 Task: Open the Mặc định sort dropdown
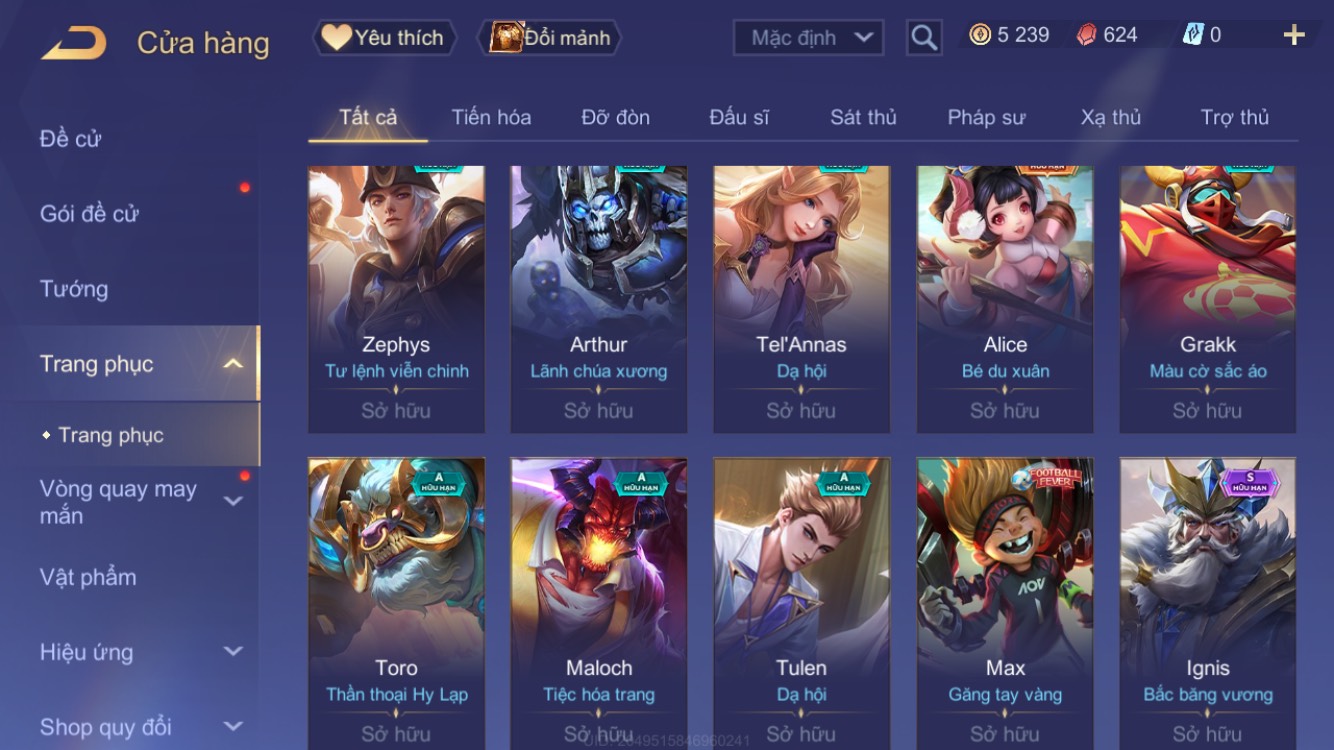[x=808, y=38]
